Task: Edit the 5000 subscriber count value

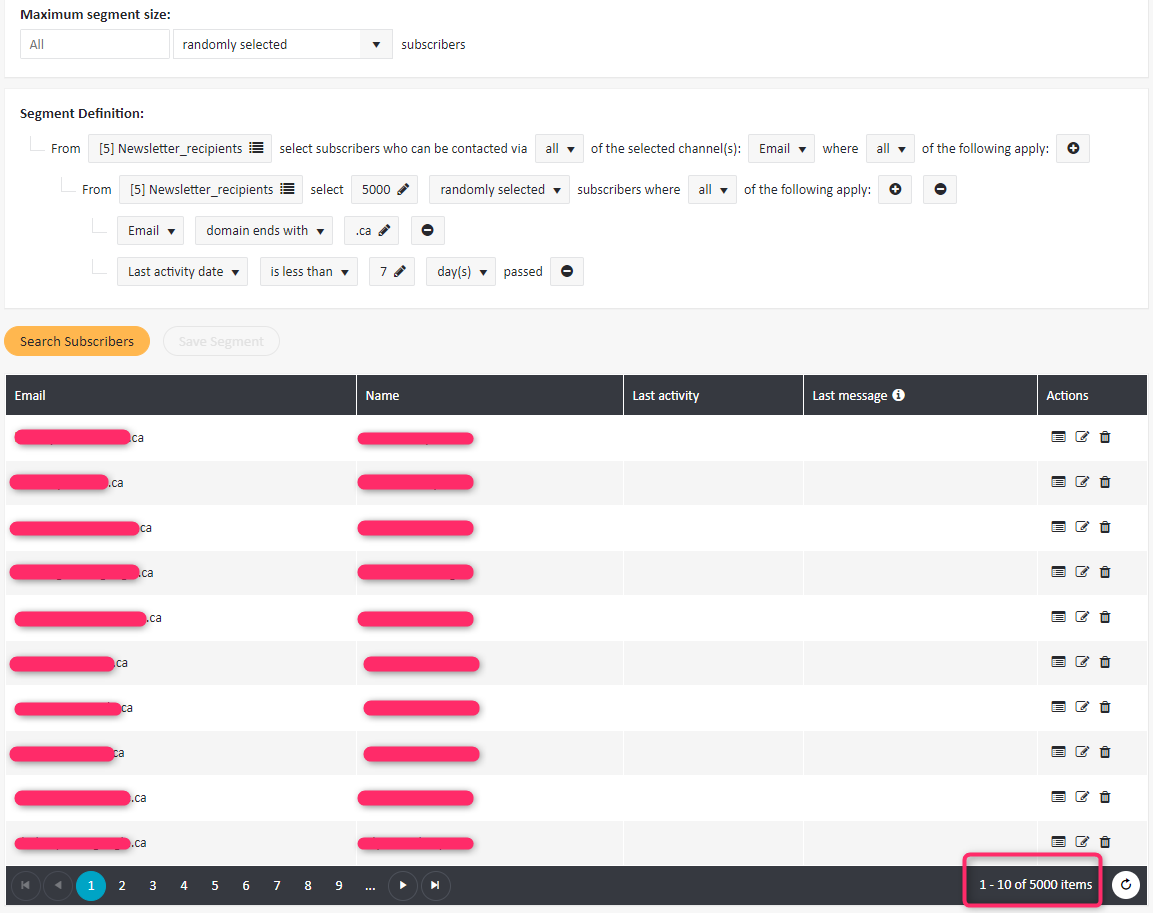Action: 384,189
